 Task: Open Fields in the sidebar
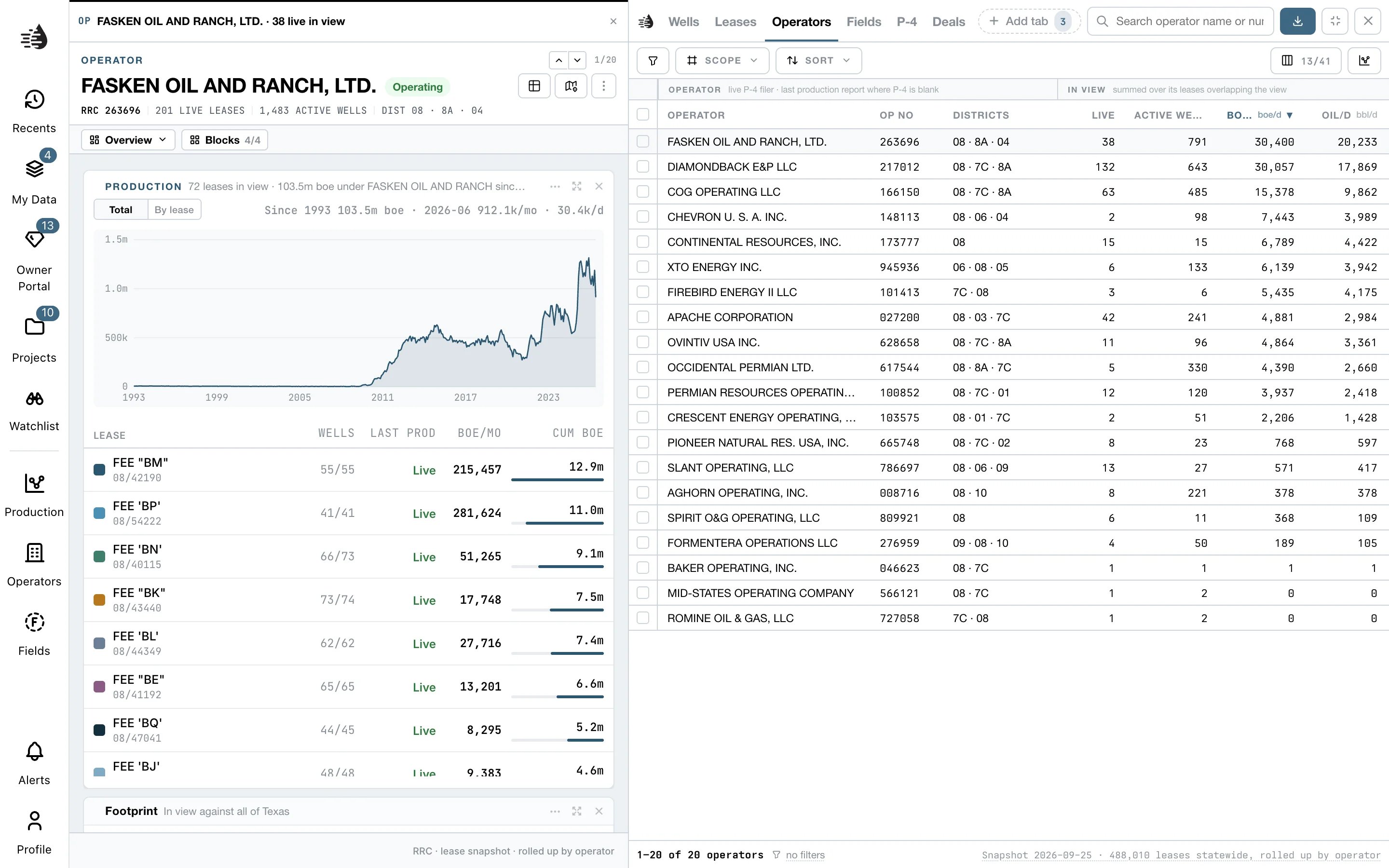coord(34,634)
